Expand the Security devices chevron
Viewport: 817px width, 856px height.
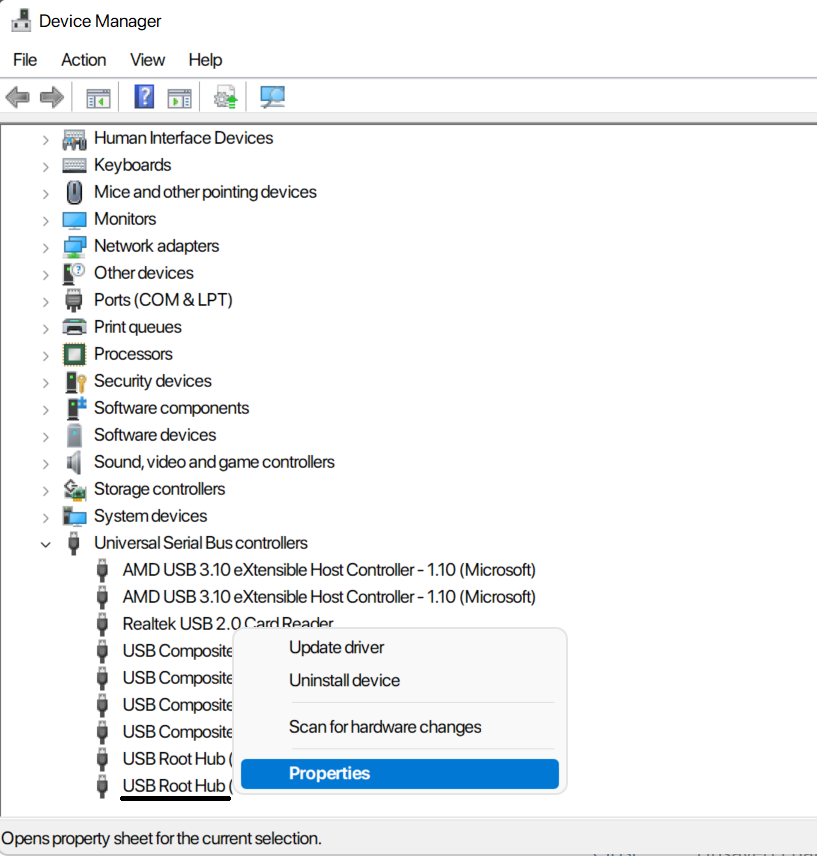tap(45, 383)
